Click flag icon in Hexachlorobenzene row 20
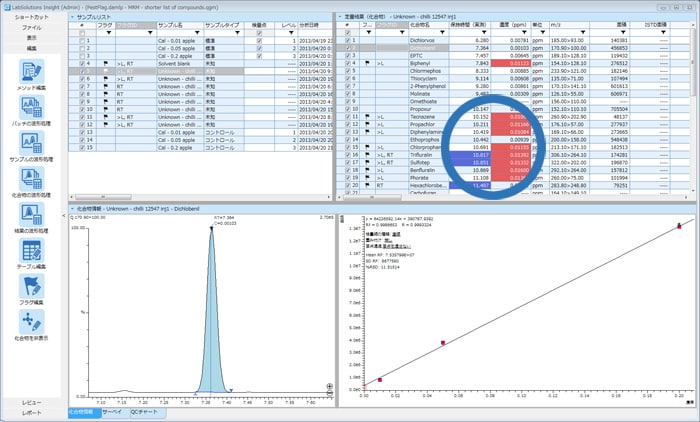 367,185
